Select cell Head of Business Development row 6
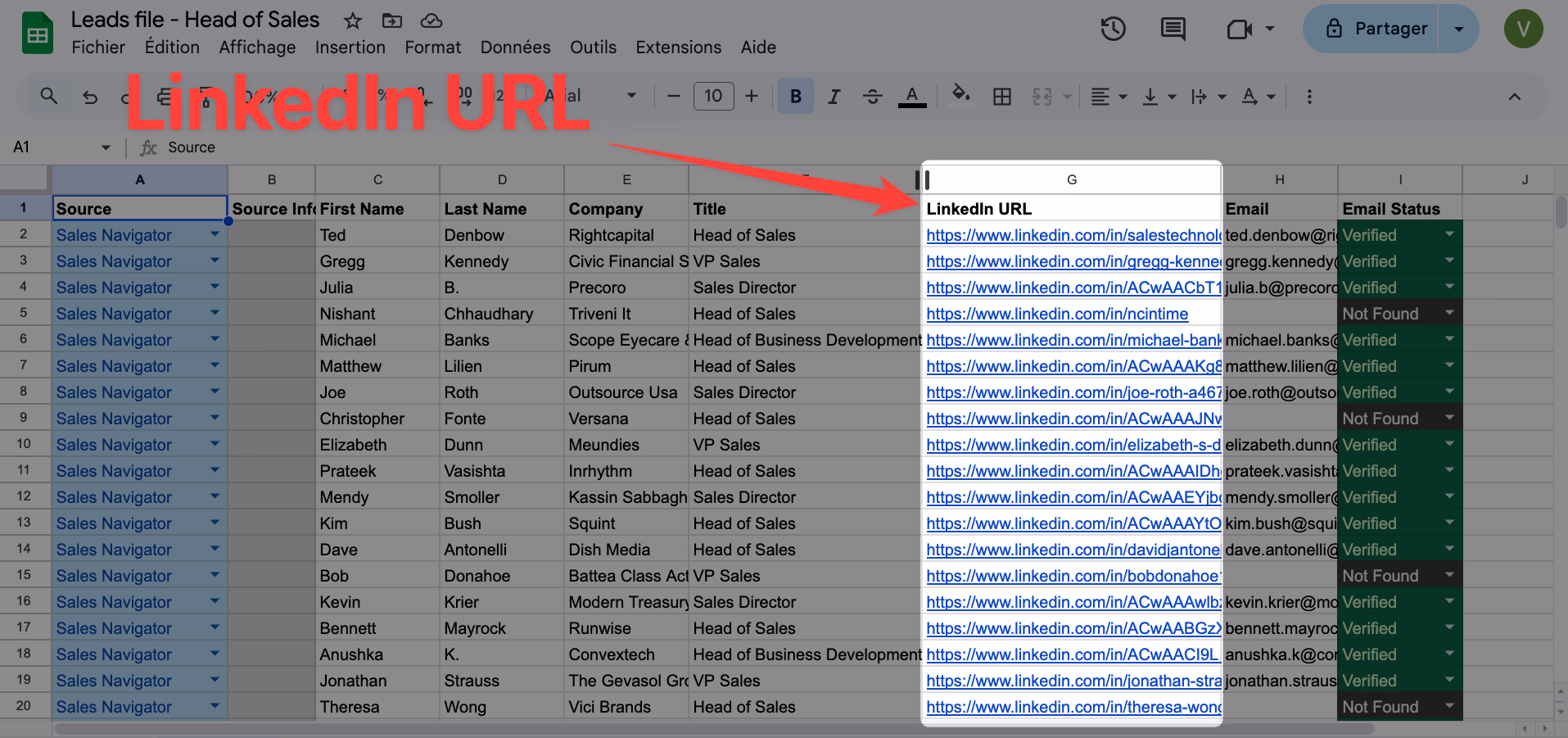 807,340
